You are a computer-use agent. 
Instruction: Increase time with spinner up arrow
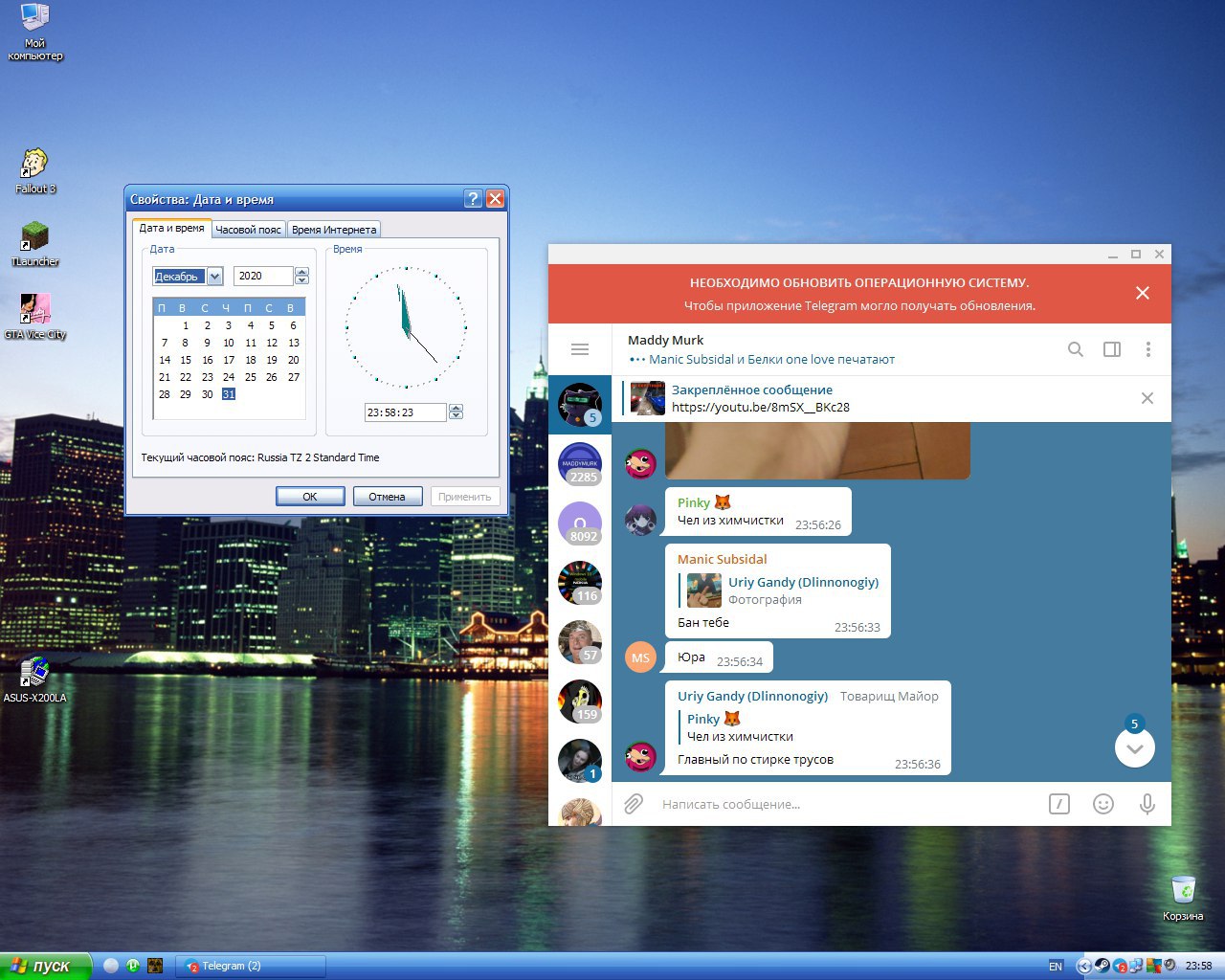click(457, 409)
